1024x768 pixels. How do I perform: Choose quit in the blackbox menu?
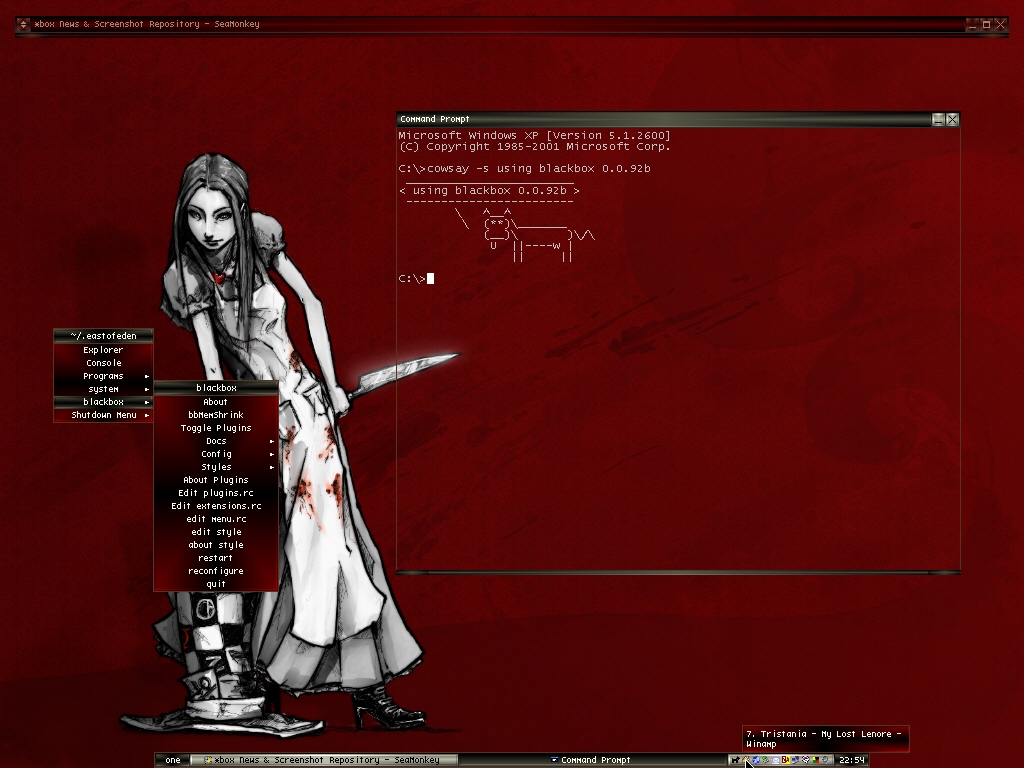[x=216, y=584]
